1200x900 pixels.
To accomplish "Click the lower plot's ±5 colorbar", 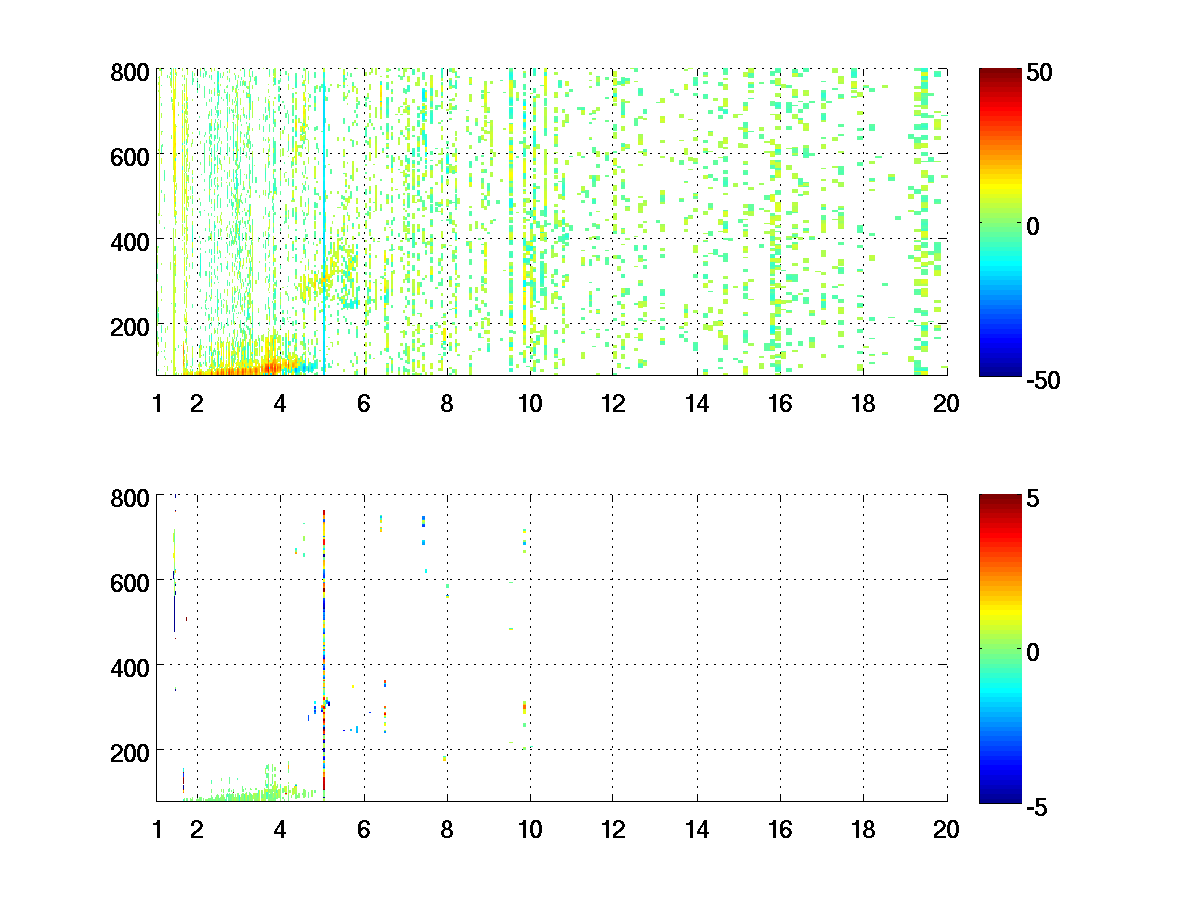I will point(1001,647).
